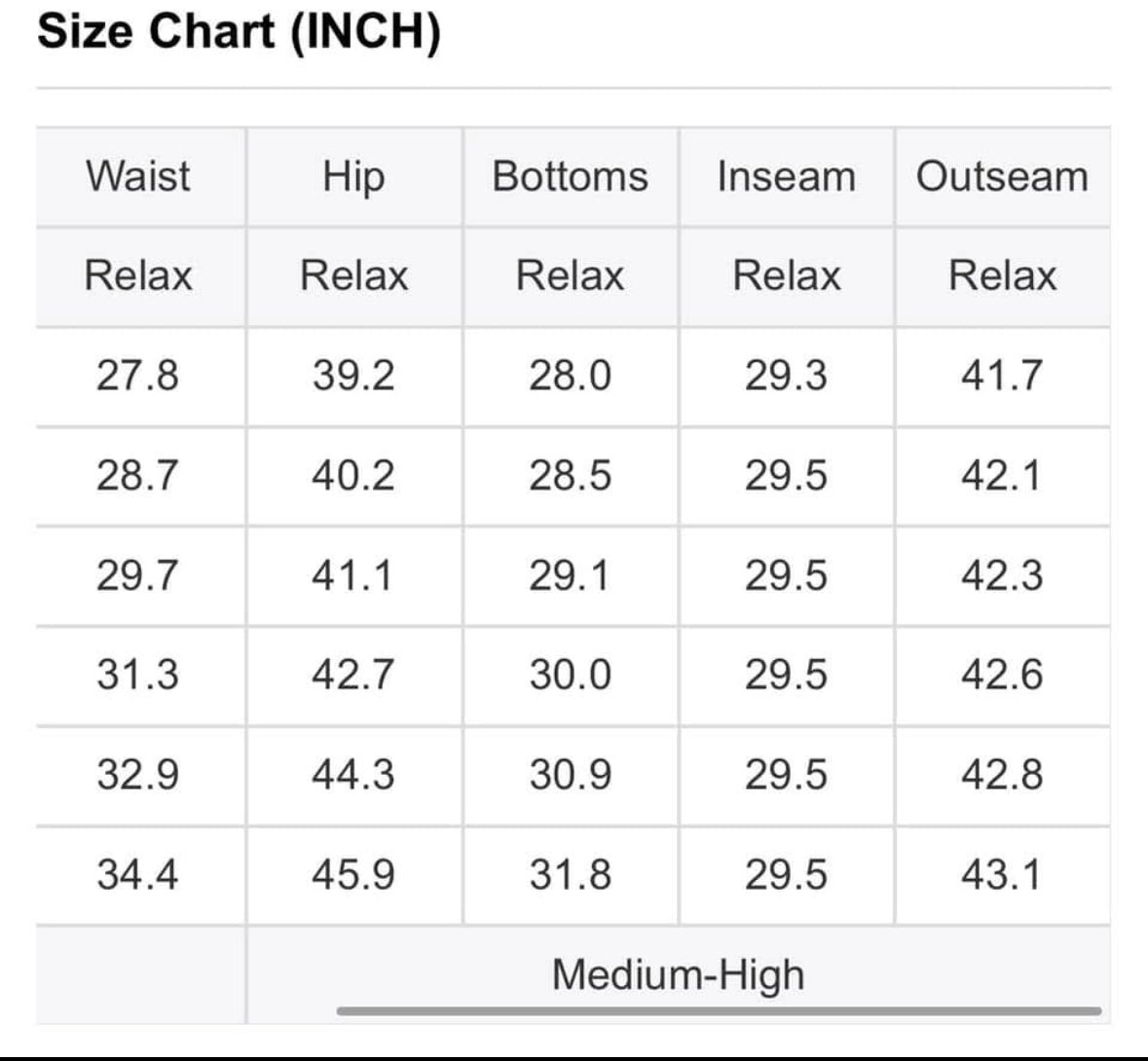
Task: Click the hip value 42.7
Action: click(x=353, y=674)
